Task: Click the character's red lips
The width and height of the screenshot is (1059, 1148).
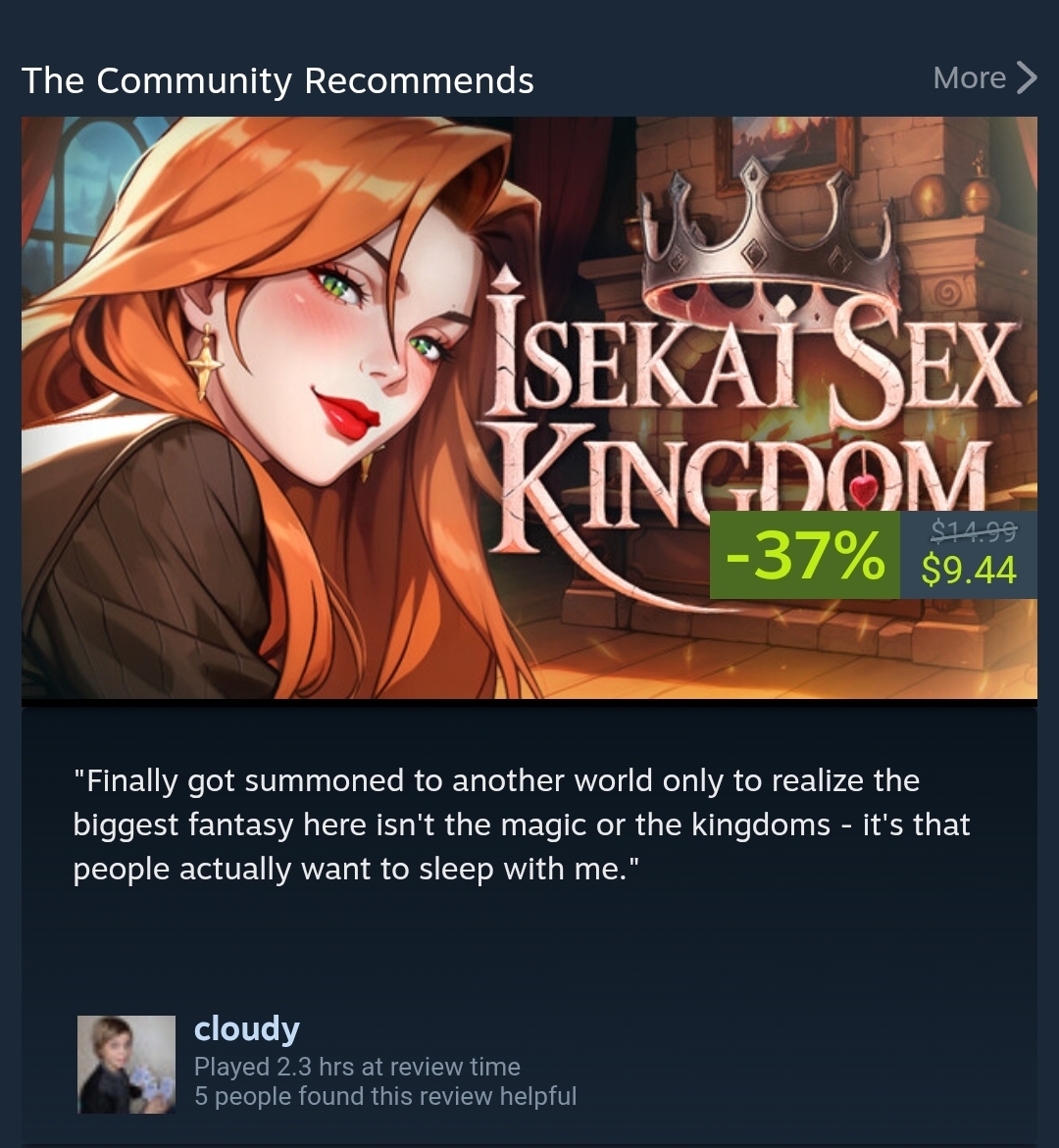Action: pos(347,415)
